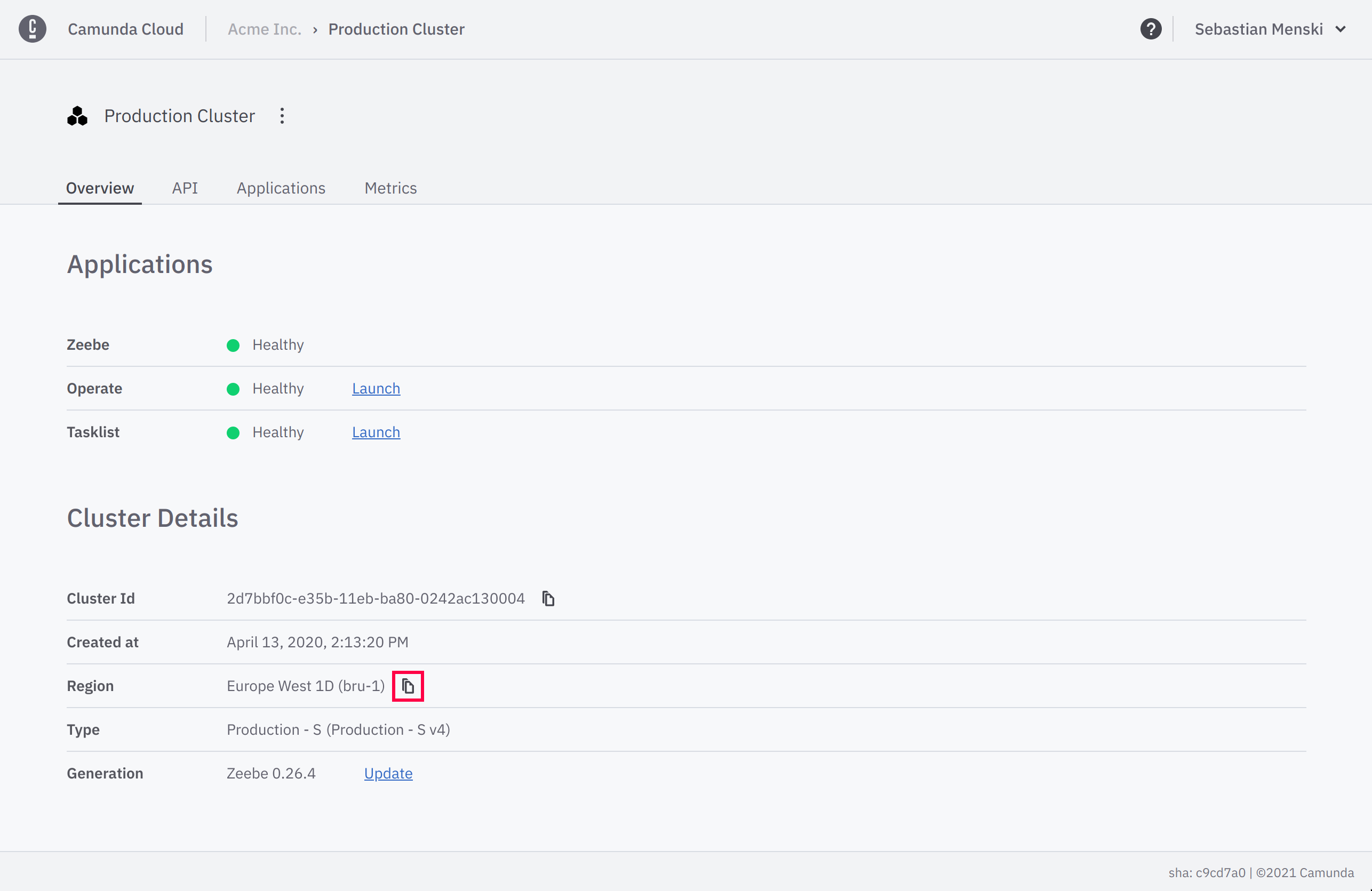Click the Camunda Cloud title
The width and height of the screenshot is (1372, 891).
pyautogui.click(x=126, y=29)
